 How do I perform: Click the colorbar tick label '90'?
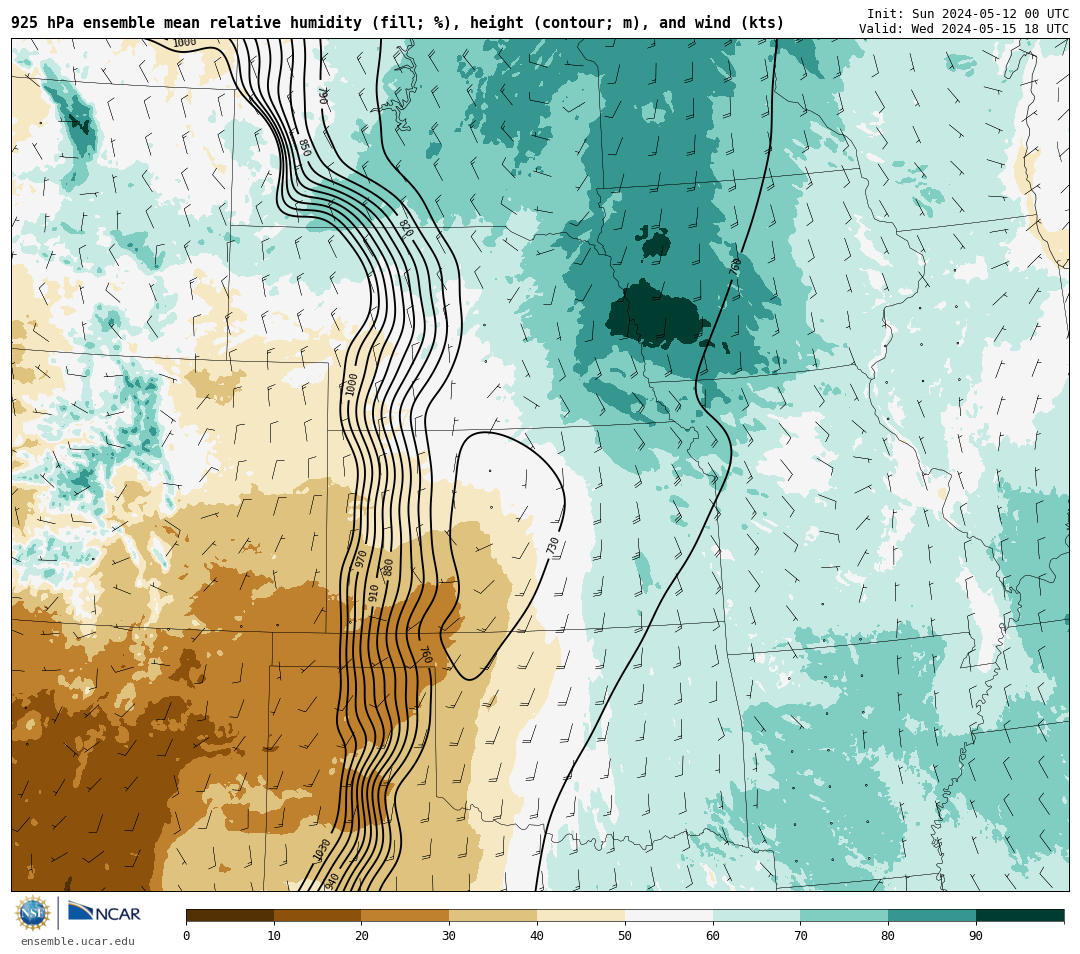tap(976, 935)
